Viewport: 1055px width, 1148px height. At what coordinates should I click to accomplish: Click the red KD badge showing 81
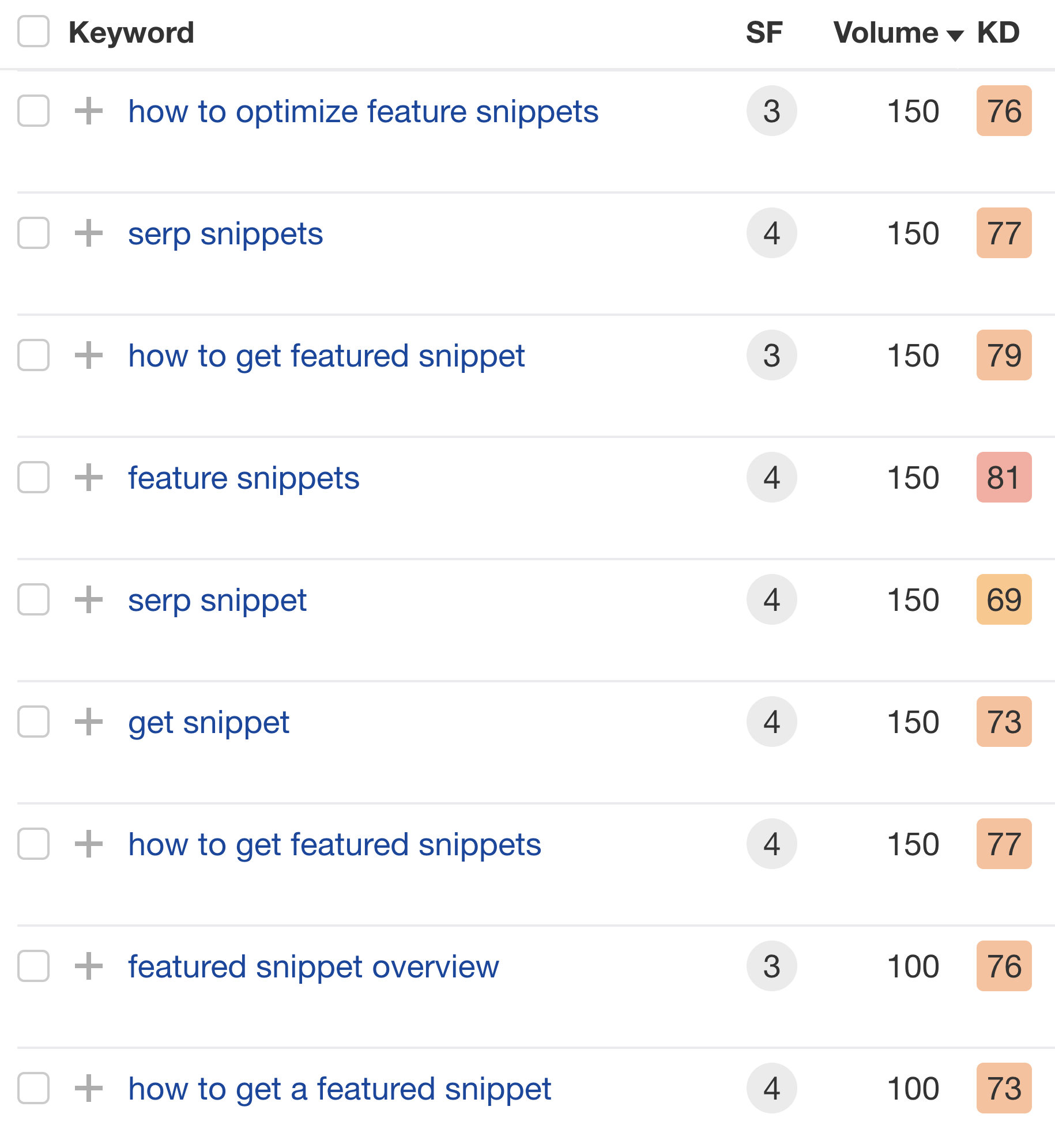[1003, 477]
